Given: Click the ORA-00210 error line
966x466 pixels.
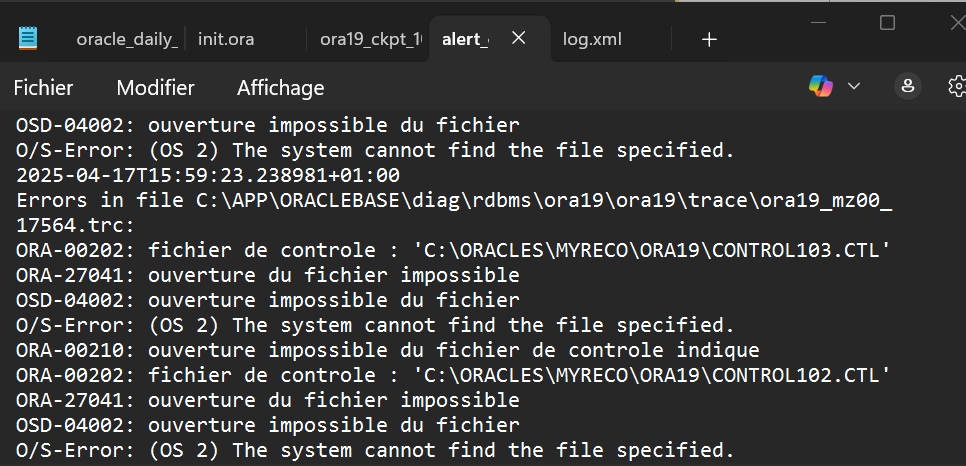Looking at the screenshot, I should pyautogui.click(x=388, y=350).
